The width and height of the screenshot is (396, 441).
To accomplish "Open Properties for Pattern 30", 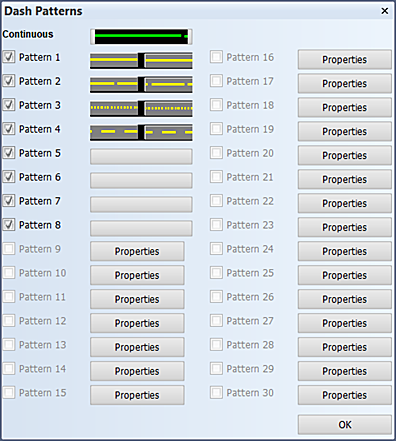I will tap(345, 395).
